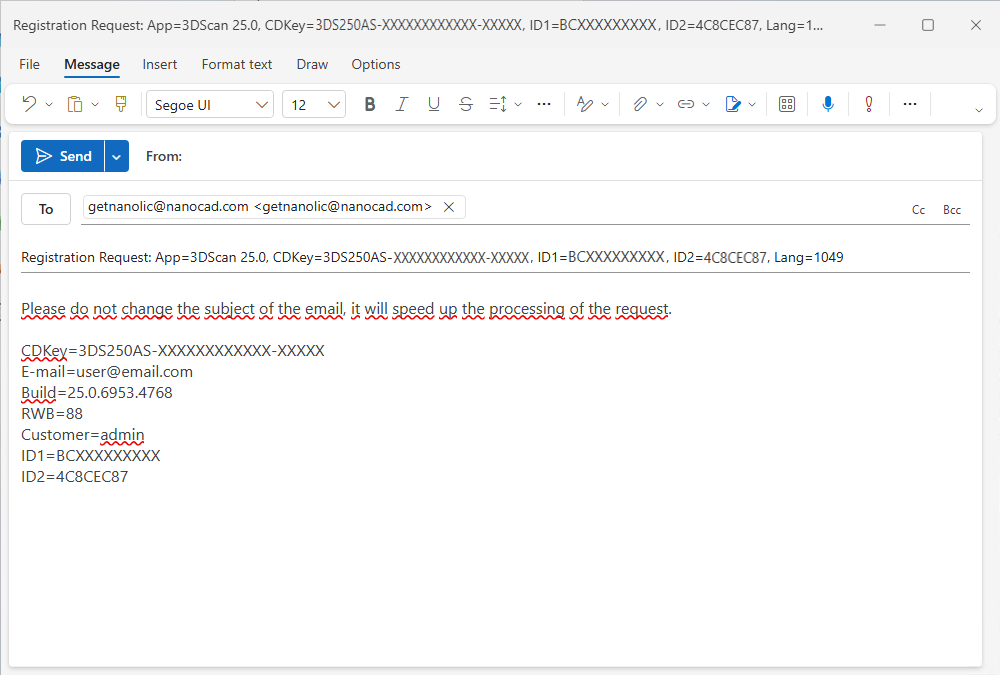Screen dimensions: 1000x675
Task: Click the Insert Link chain icon
Action: click(x=686, y=104)
